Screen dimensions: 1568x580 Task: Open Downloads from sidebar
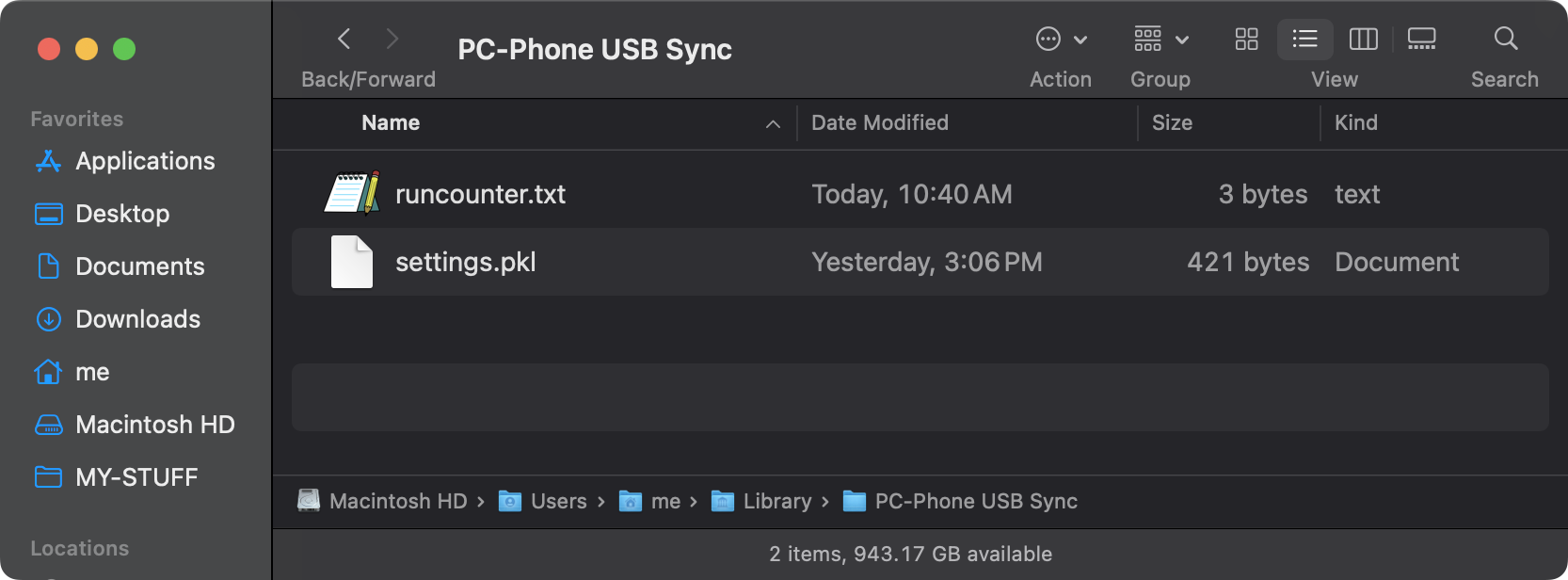(x=137, y=319)
